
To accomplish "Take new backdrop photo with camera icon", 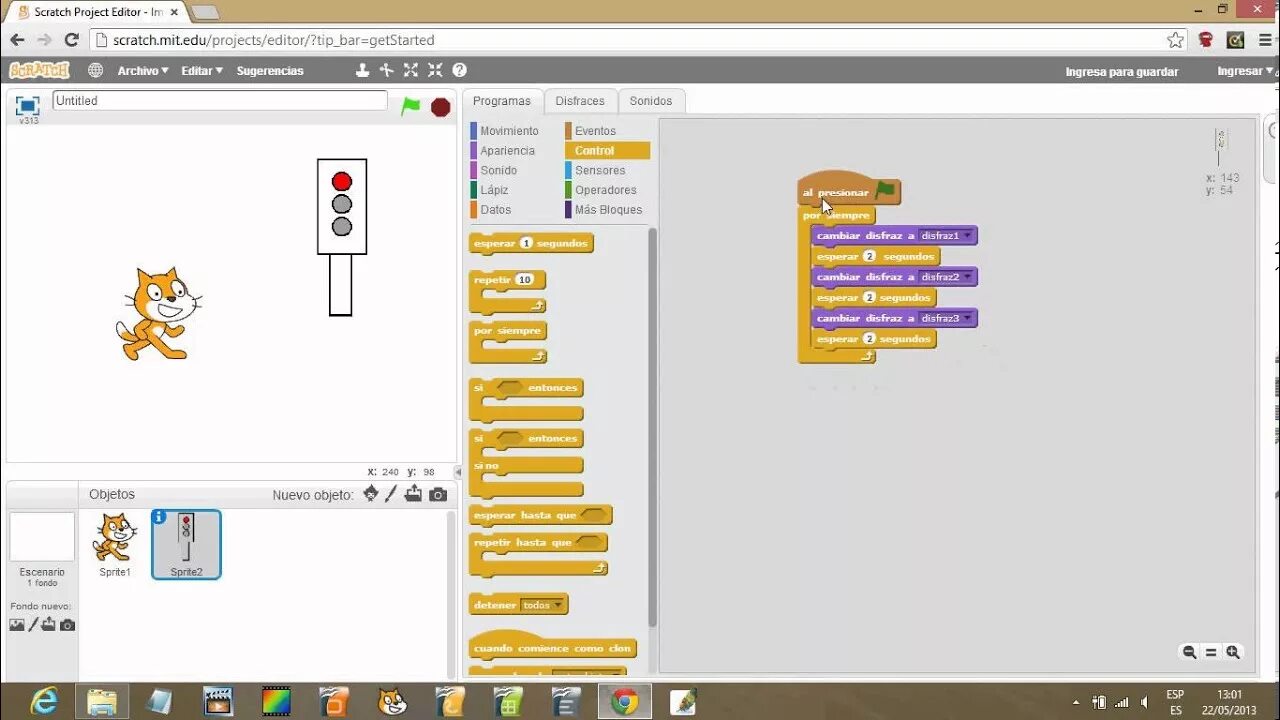I will tap(67, 625).
